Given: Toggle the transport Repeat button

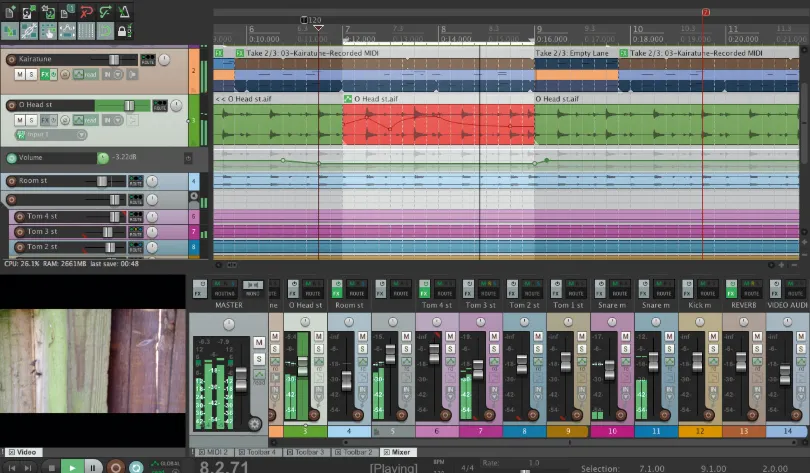Looking at the screenshot, I should tap(136, 467).
